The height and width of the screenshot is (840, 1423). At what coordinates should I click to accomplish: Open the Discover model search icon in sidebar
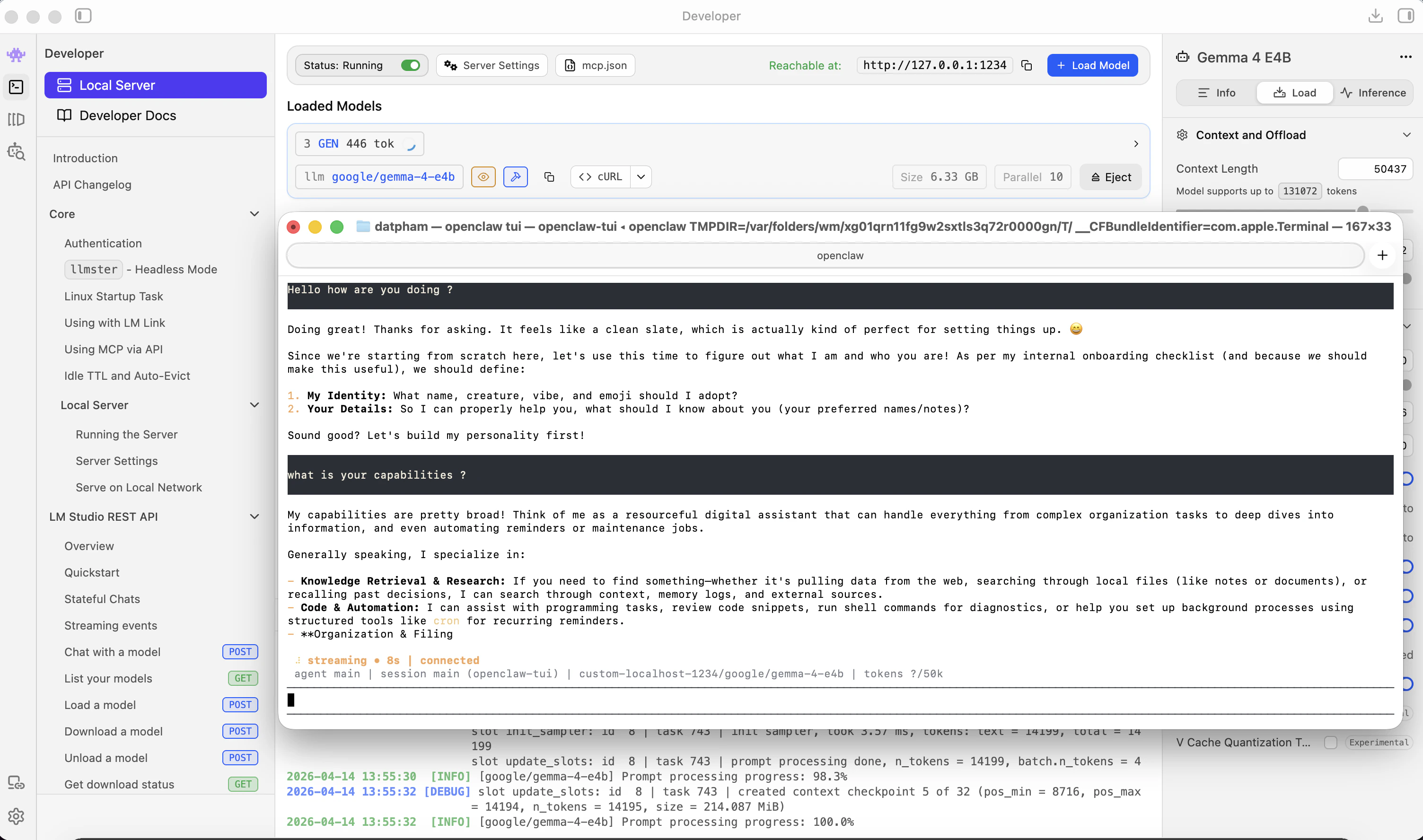pos(16,152)
